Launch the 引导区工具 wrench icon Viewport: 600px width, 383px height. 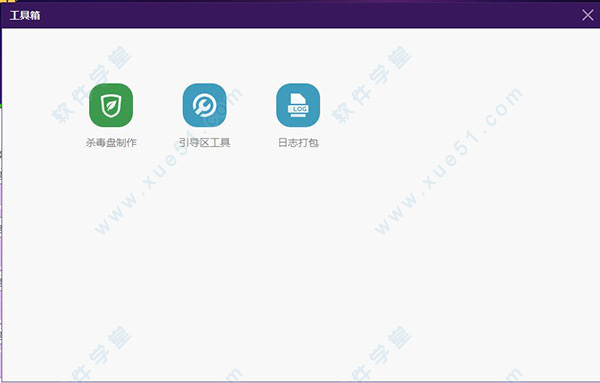click(x=205, y=105)
